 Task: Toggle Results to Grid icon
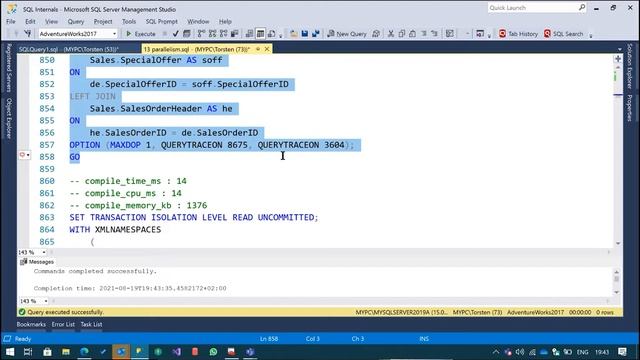[x=260, y=34]
